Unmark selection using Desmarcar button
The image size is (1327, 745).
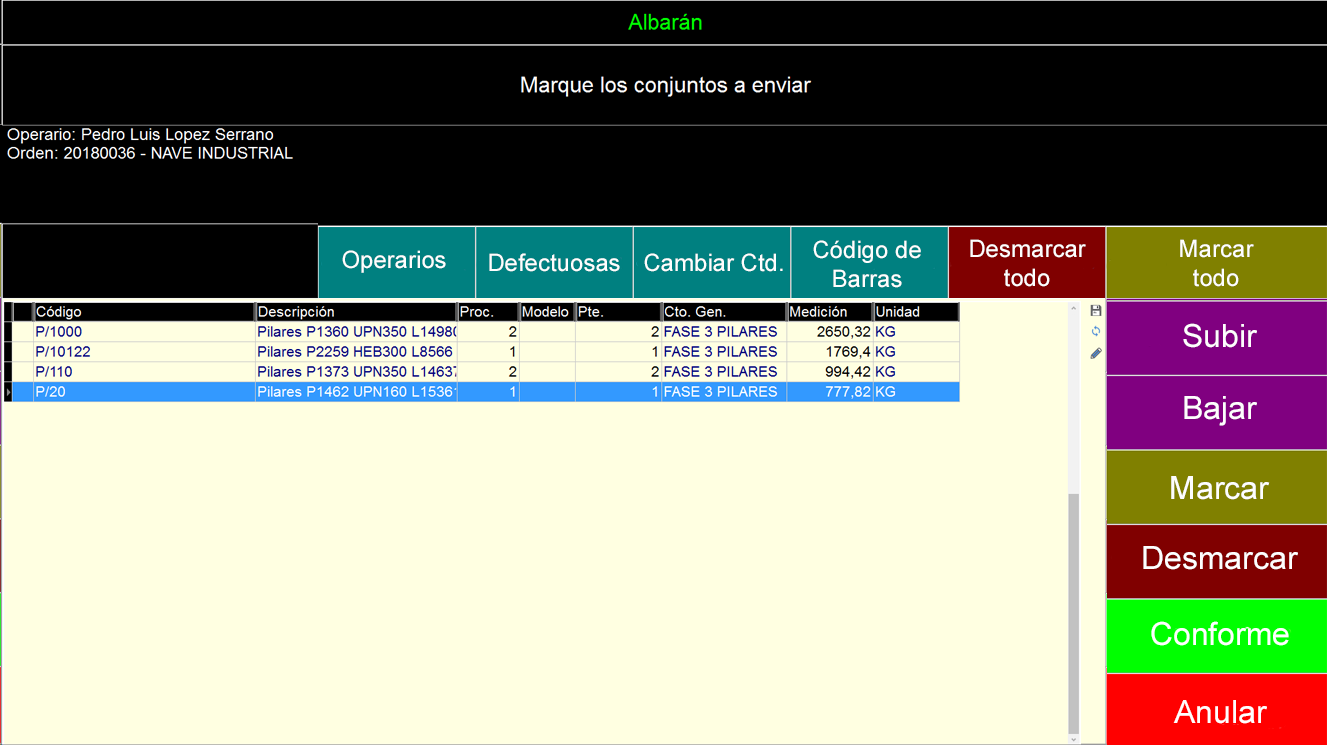pyautogui.click(x=1217, y=559)
